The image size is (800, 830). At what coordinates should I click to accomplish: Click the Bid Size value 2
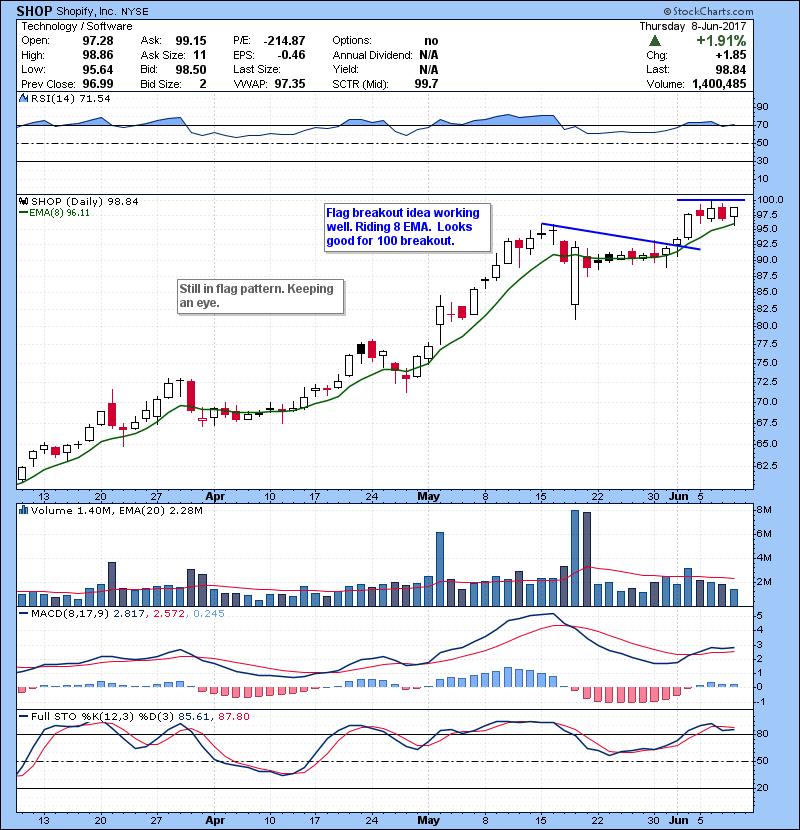[x=203, y=84]
